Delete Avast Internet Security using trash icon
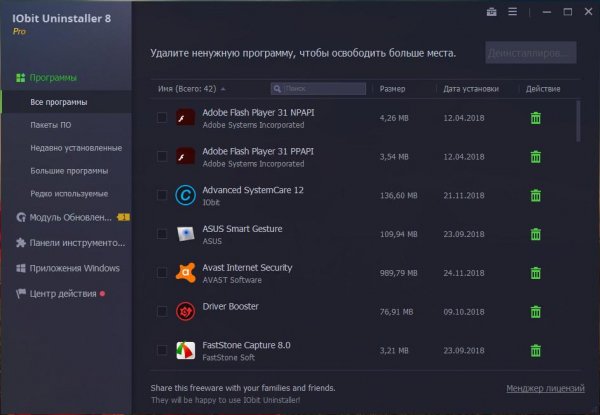 point(536,273)
